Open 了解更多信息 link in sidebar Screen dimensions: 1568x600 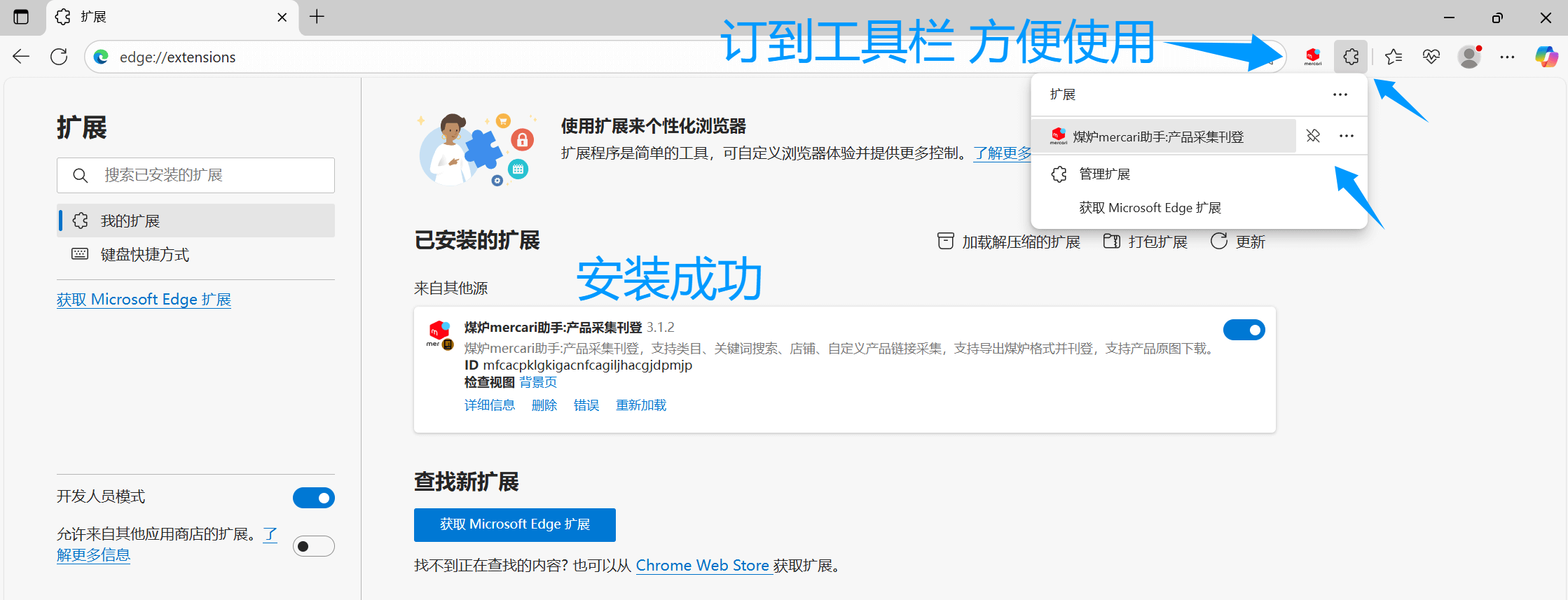point(93,555)
